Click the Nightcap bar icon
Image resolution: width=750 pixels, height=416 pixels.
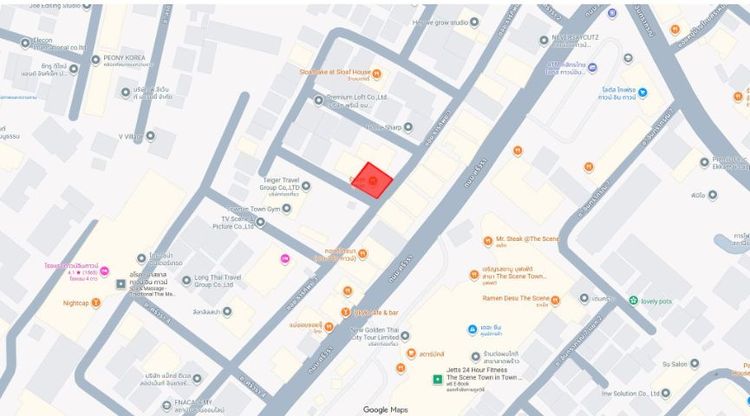point(96,303)
